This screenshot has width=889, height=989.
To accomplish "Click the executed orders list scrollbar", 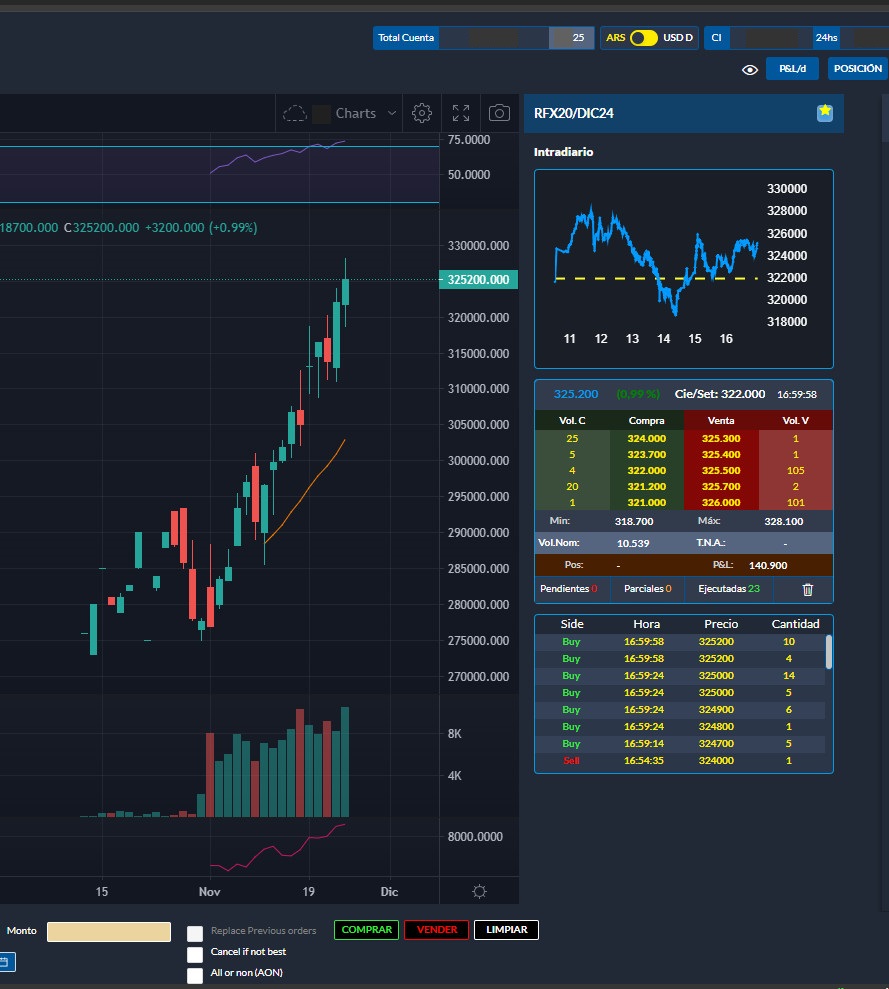I will [828, 652].
